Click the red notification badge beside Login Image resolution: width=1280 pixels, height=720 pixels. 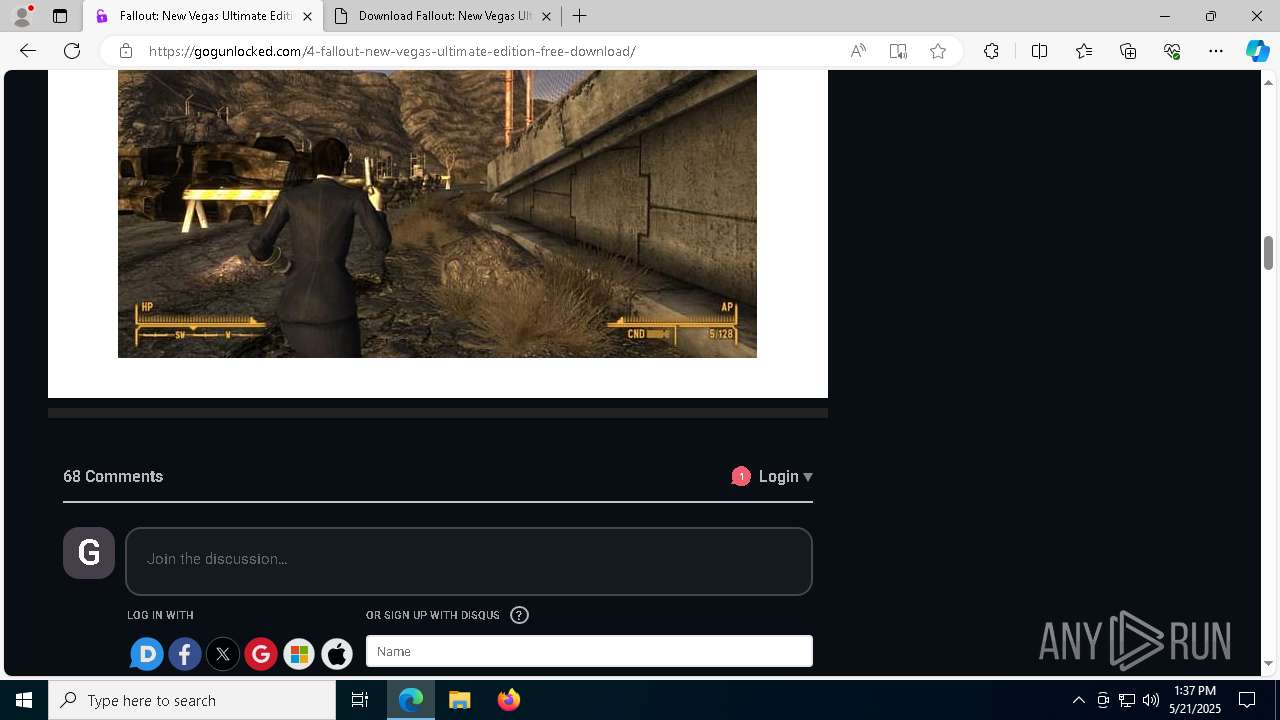point(741,476)
